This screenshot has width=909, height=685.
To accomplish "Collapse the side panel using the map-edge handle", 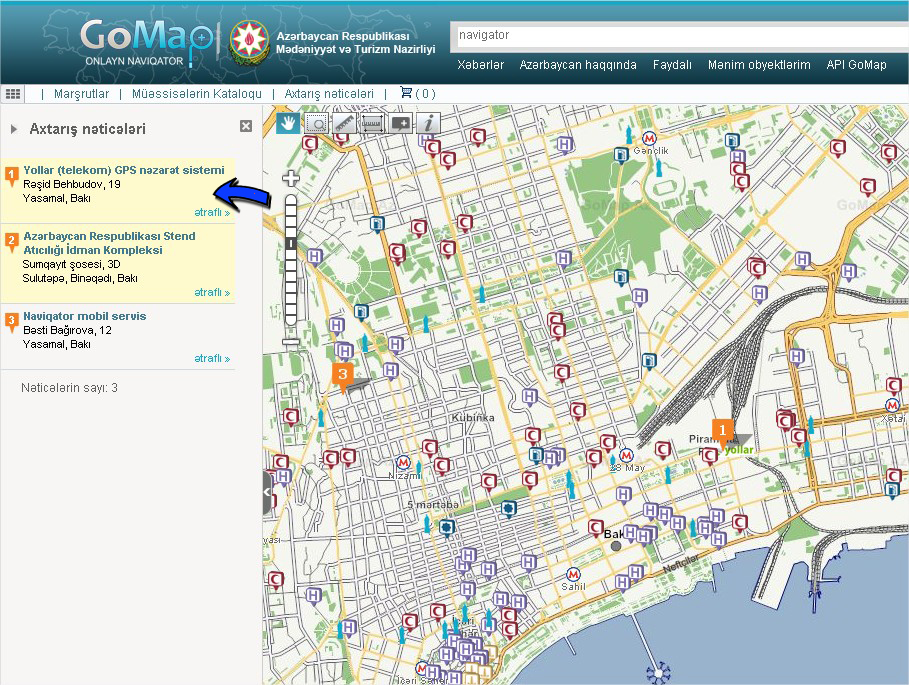I will [x=267, y=494].
